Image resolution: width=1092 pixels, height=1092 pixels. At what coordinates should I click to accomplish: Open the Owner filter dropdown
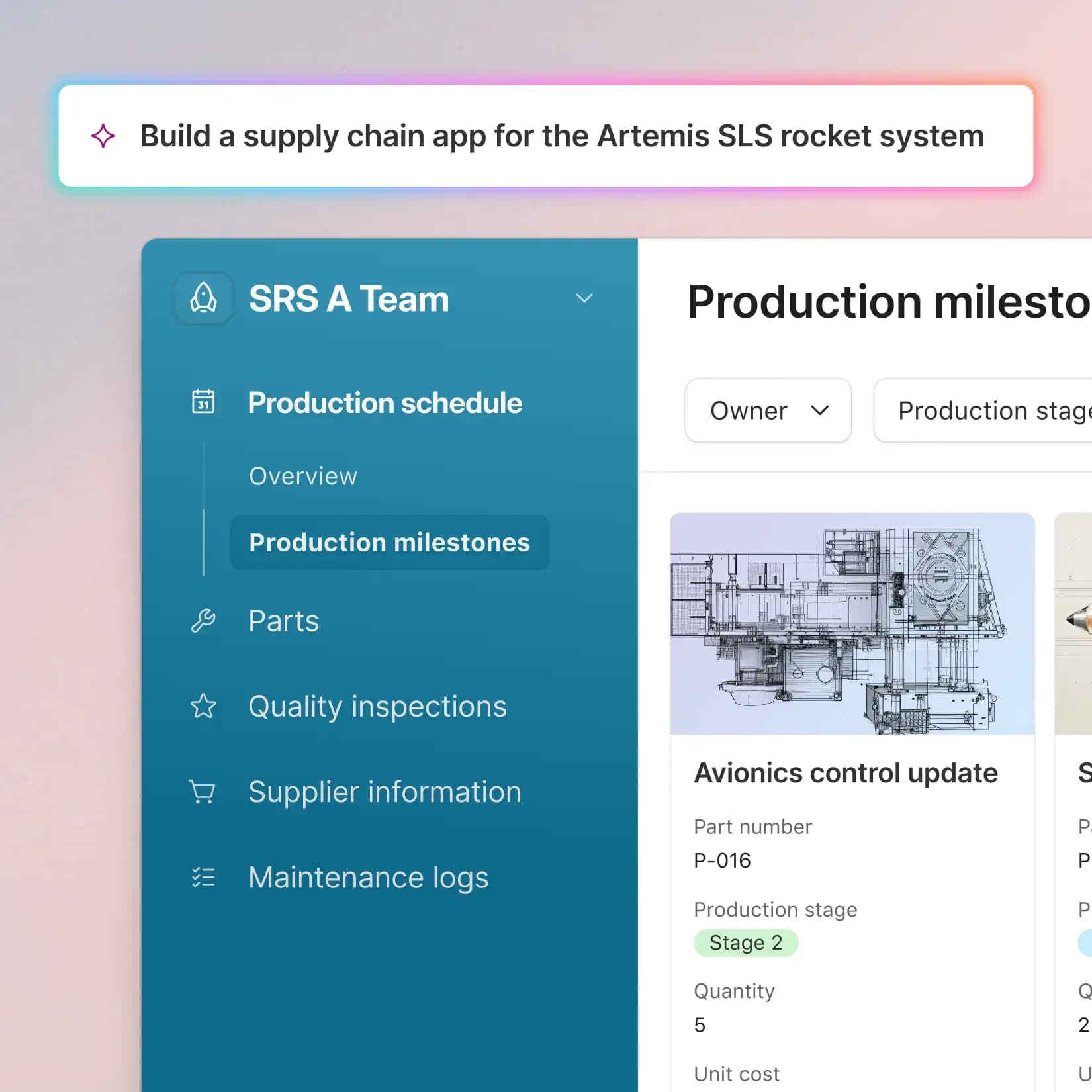(x=768, y=410)
